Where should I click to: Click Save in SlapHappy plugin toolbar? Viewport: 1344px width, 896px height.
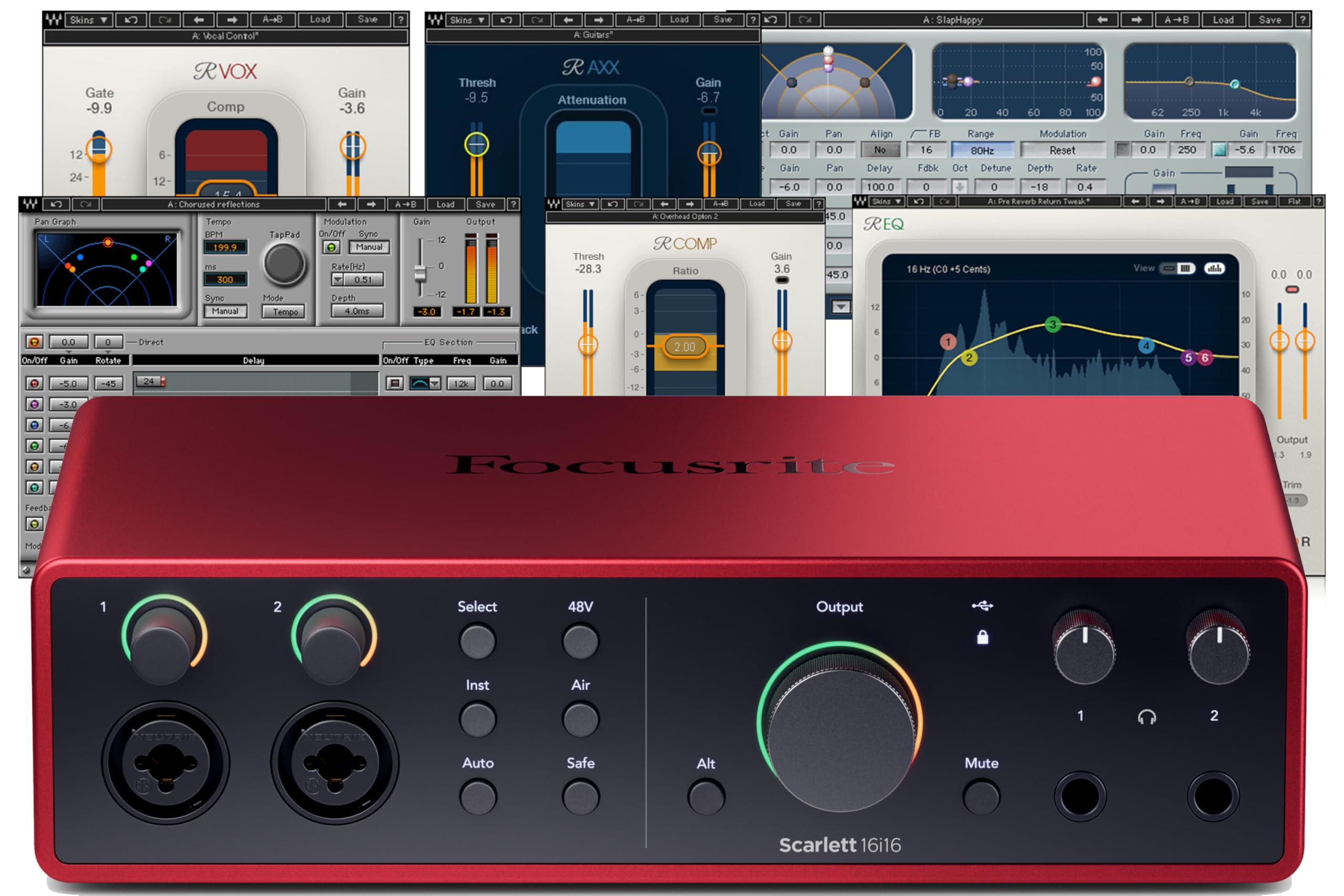pos(1269,20)
